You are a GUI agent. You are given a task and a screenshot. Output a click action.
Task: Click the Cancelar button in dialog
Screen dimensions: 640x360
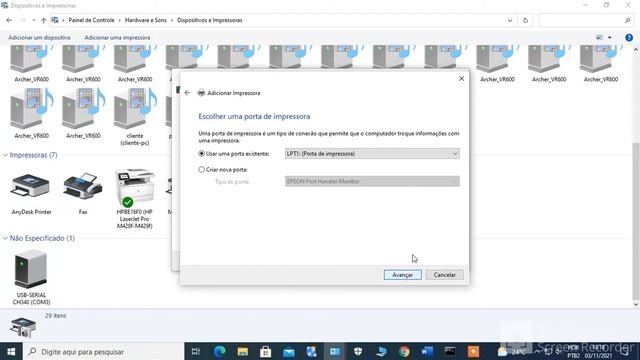(x=444, y=275)
